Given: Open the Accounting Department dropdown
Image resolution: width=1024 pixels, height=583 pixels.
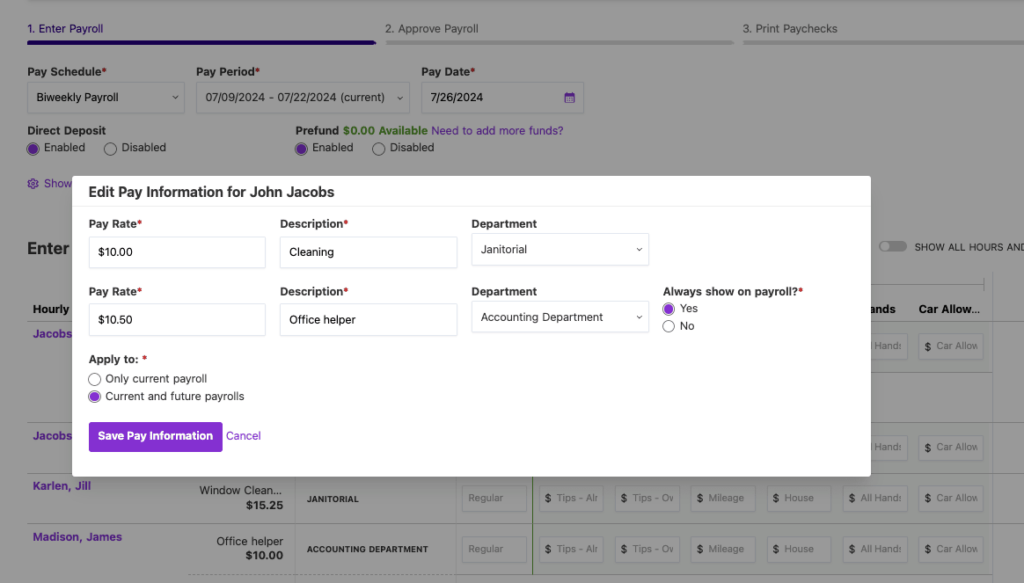Looking at the screenshot, I should pos(560,317).
